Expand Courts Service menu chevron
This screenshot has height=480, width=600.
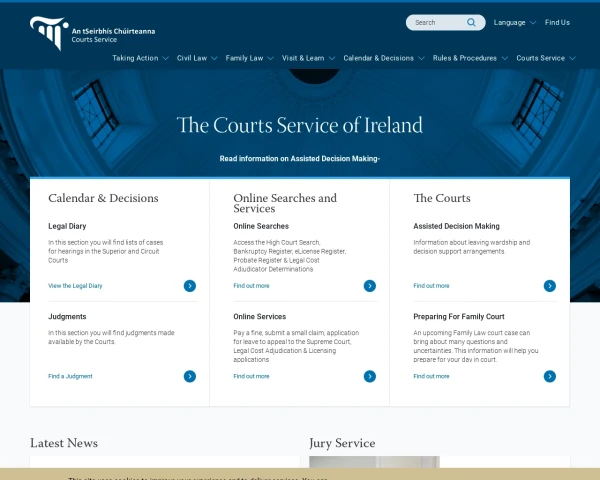[x=572, y=58]
